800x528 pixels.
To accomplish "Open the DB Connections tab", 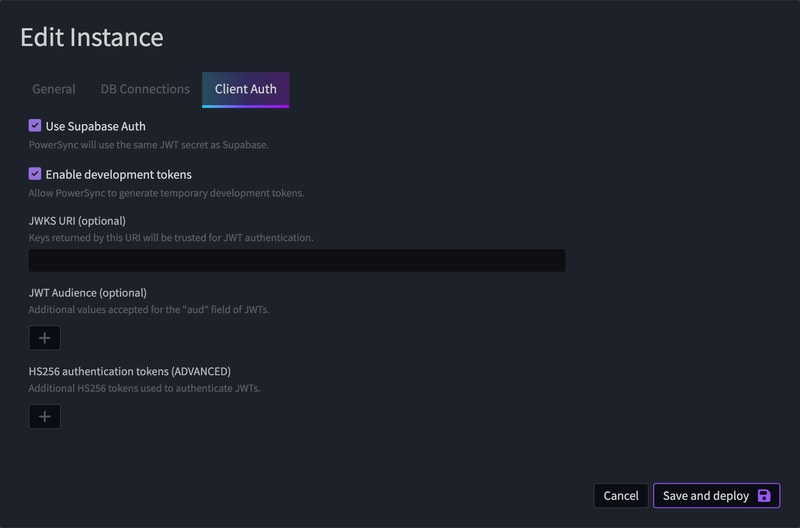I will point(145,89).
